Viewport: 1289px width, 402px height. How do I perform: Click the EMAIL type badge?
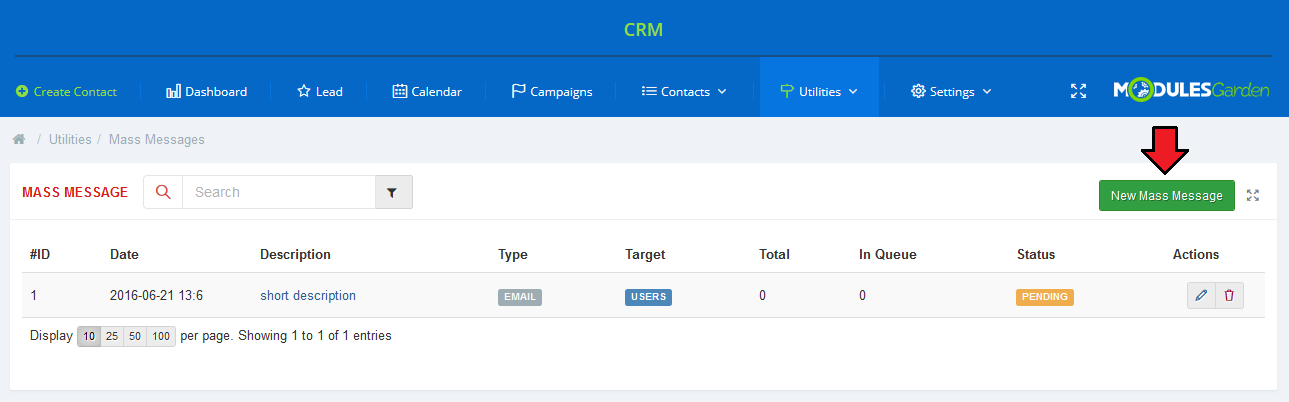click(520, 297)
